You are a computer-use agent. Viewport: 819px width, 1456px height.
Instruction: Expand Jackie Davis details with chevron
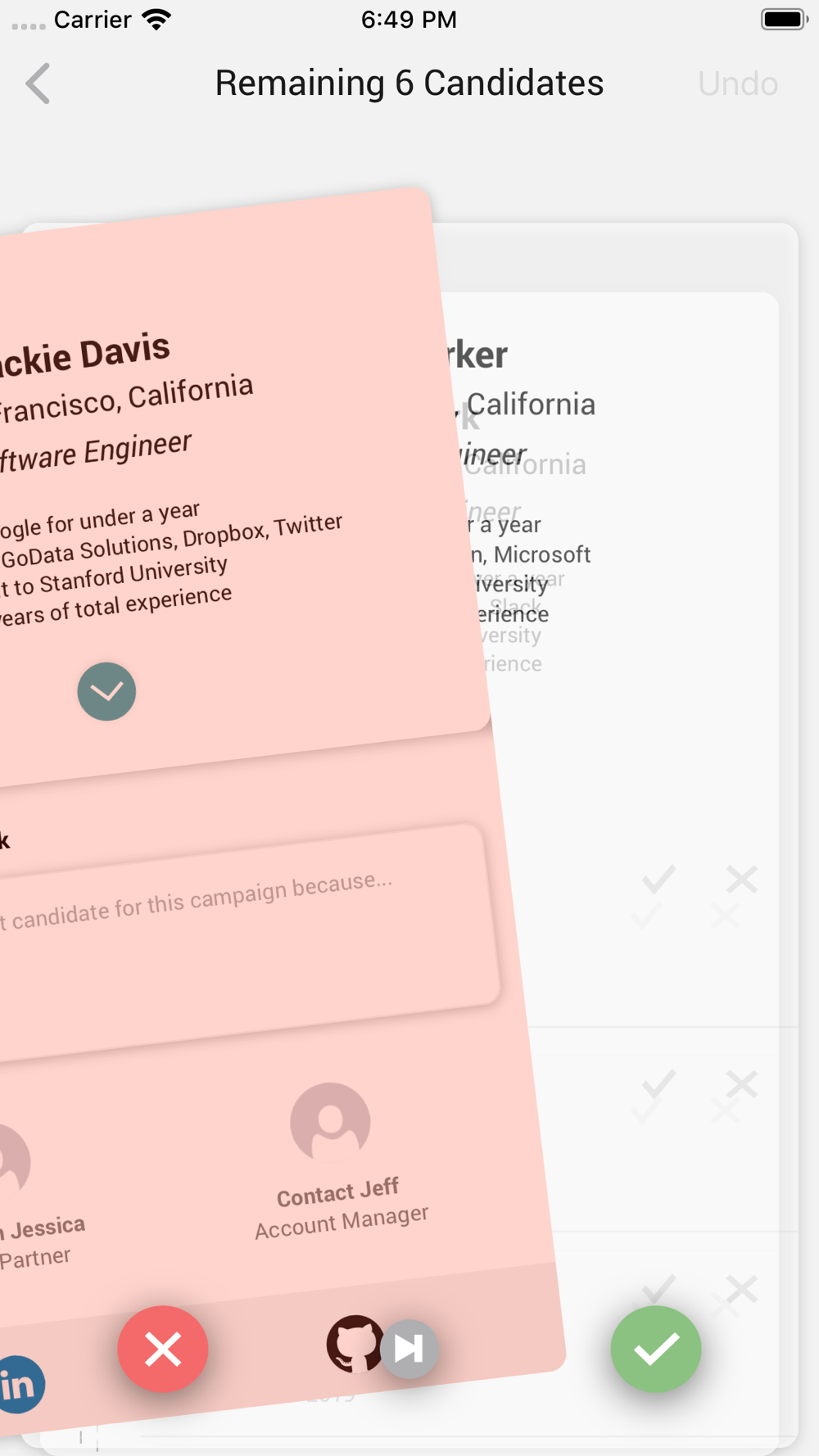(x=106, y=691)
